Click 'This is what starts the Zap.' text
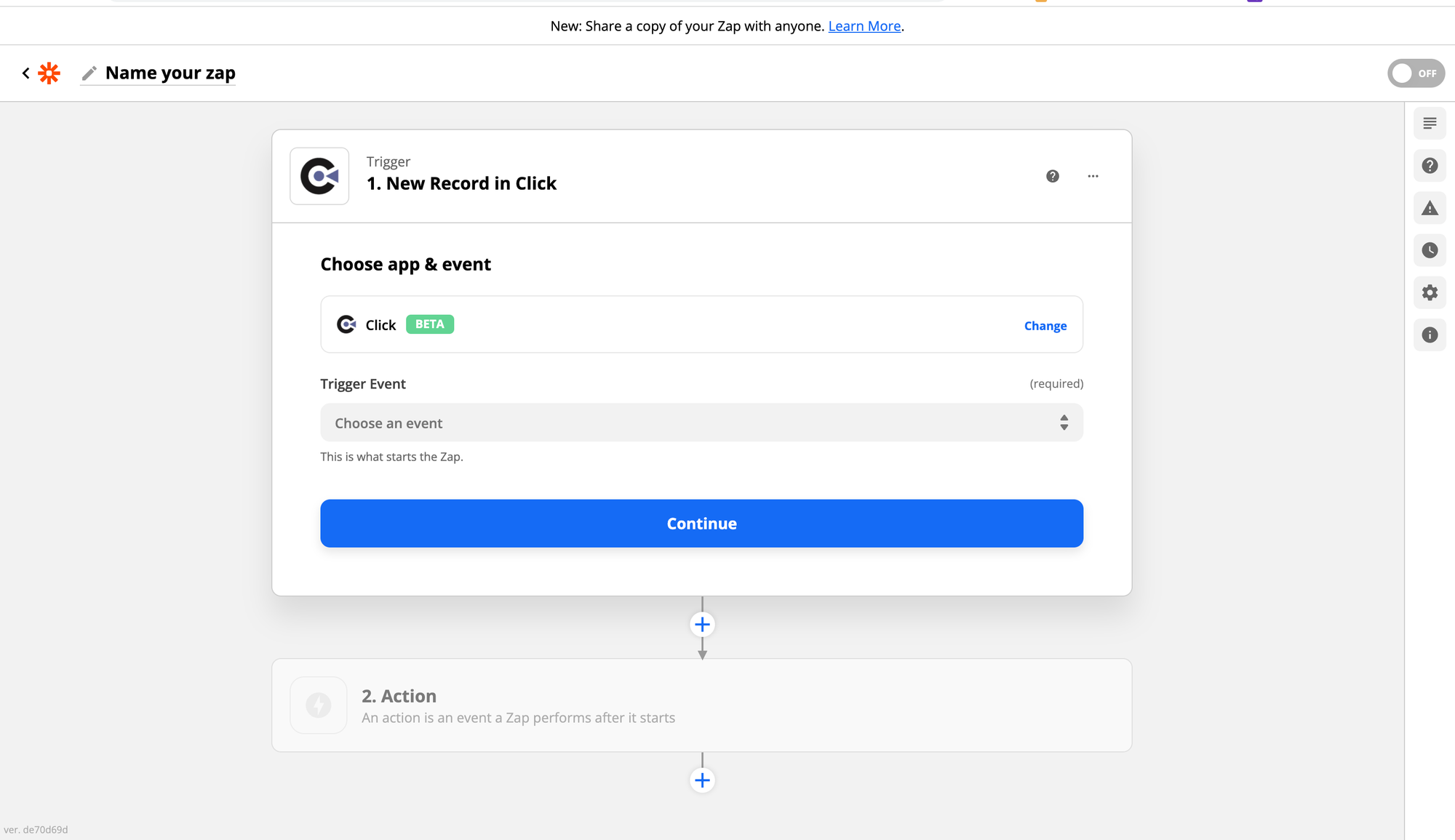This screenshot has width=1455, height=840. 391,457
